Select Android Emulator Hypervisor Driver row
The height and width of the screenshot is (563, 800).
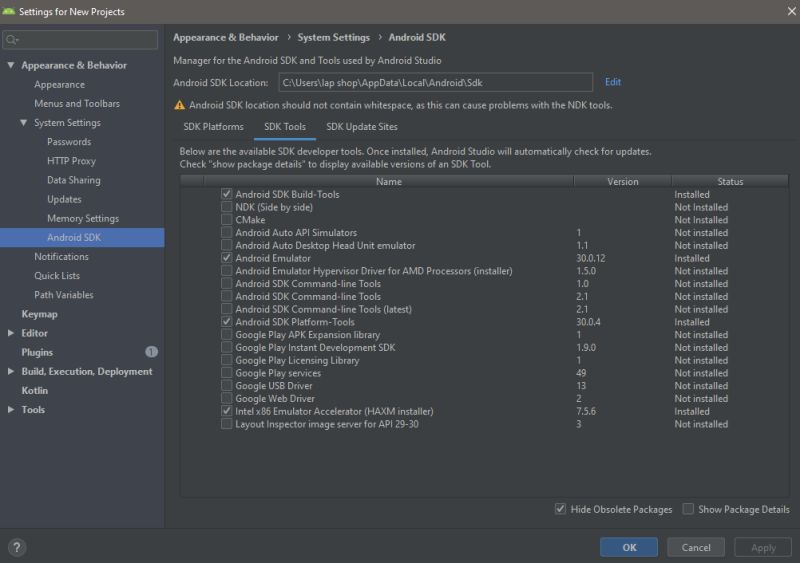[484, 271]
